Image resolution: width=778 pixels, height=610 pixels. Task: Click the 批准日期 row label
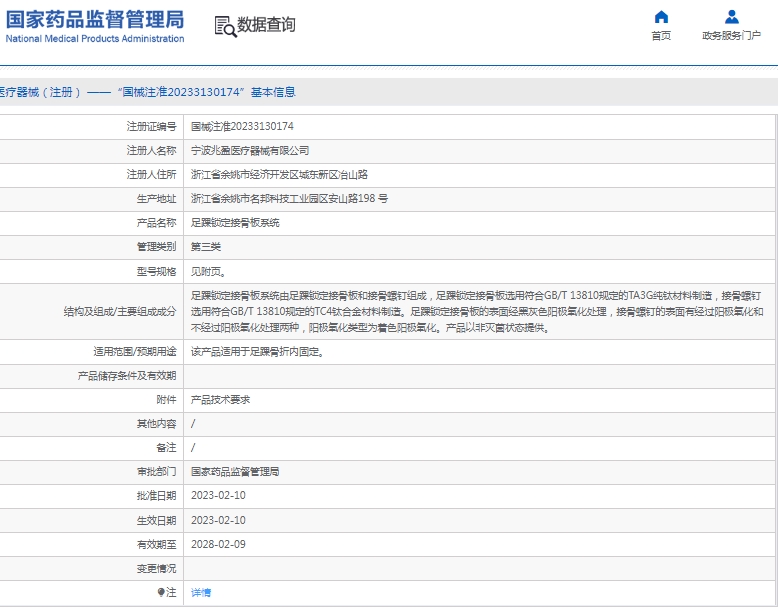click(x=156, y=496)
